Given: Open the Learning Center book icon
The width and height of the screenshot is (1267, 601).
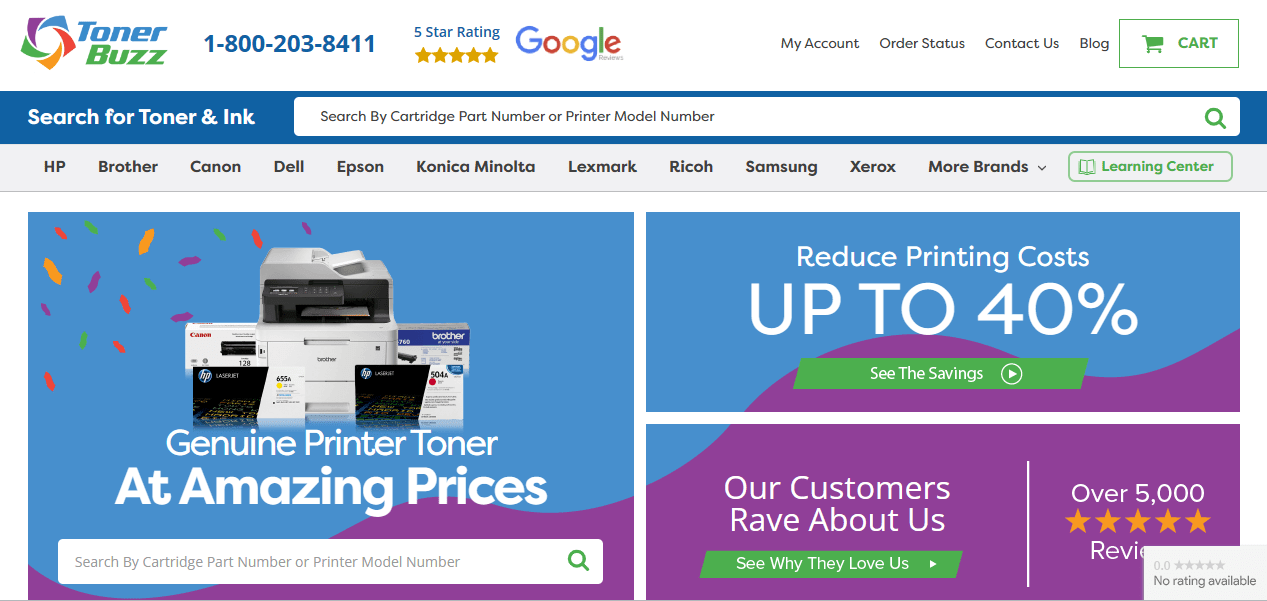Looking at the screenshot, I should [x=1086, y=167].
